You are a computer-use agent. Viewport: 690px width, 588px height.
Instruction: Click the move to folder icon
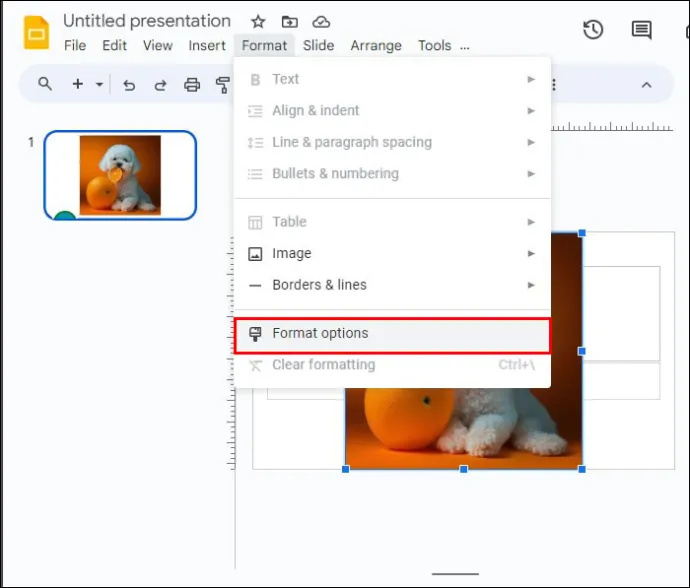click(x=290, y=22)
